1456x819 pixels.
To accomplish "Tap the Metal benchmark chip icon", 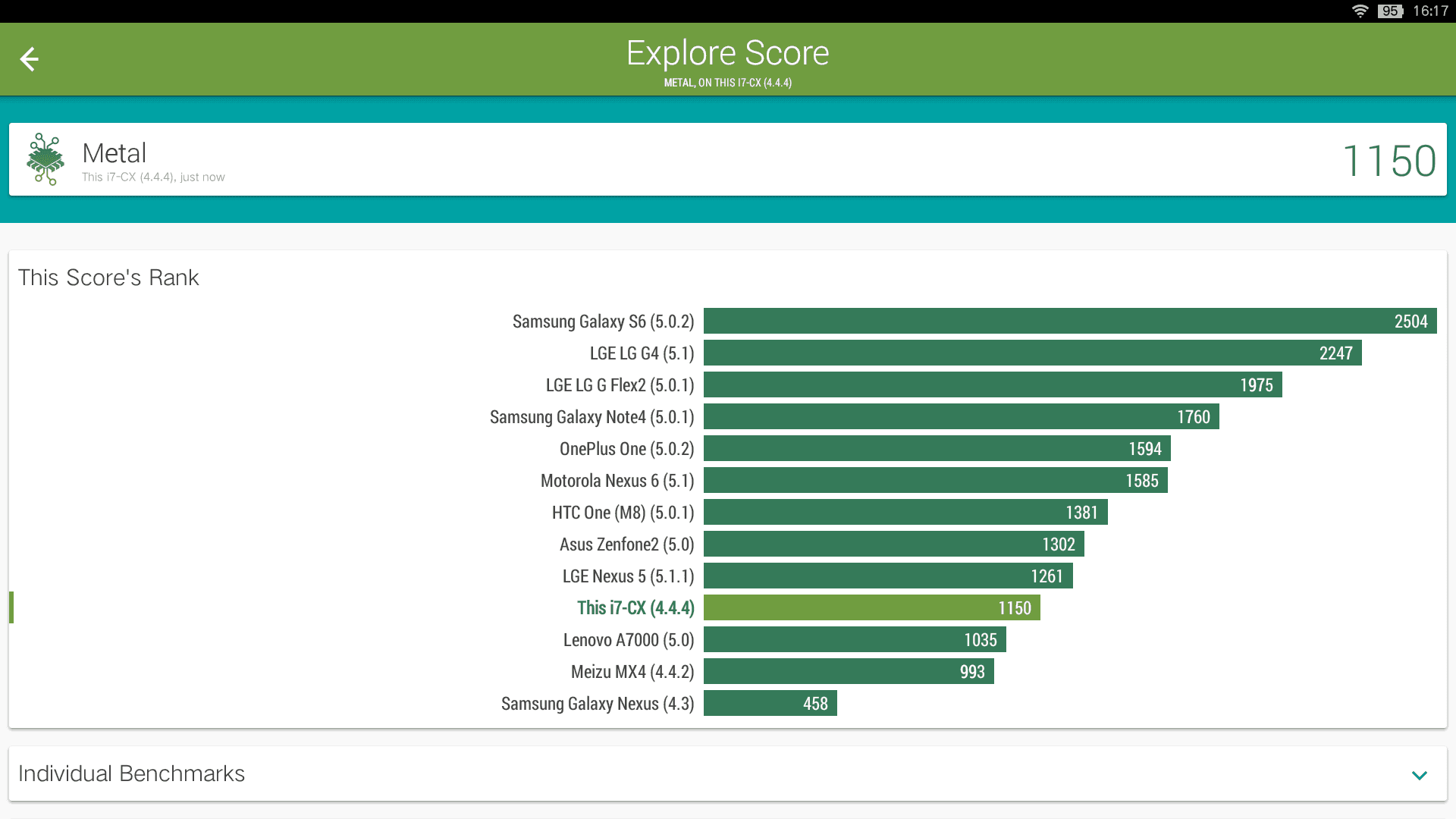I will [x=45, y=159].
